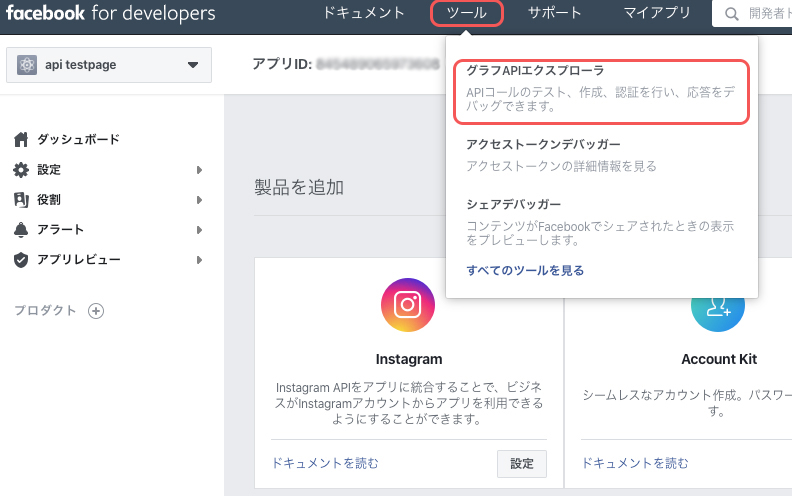Viewport: 792px width, 496px height.
Task: Expand the 設定 sidebar arrow
Action: (x=200, y=170)
